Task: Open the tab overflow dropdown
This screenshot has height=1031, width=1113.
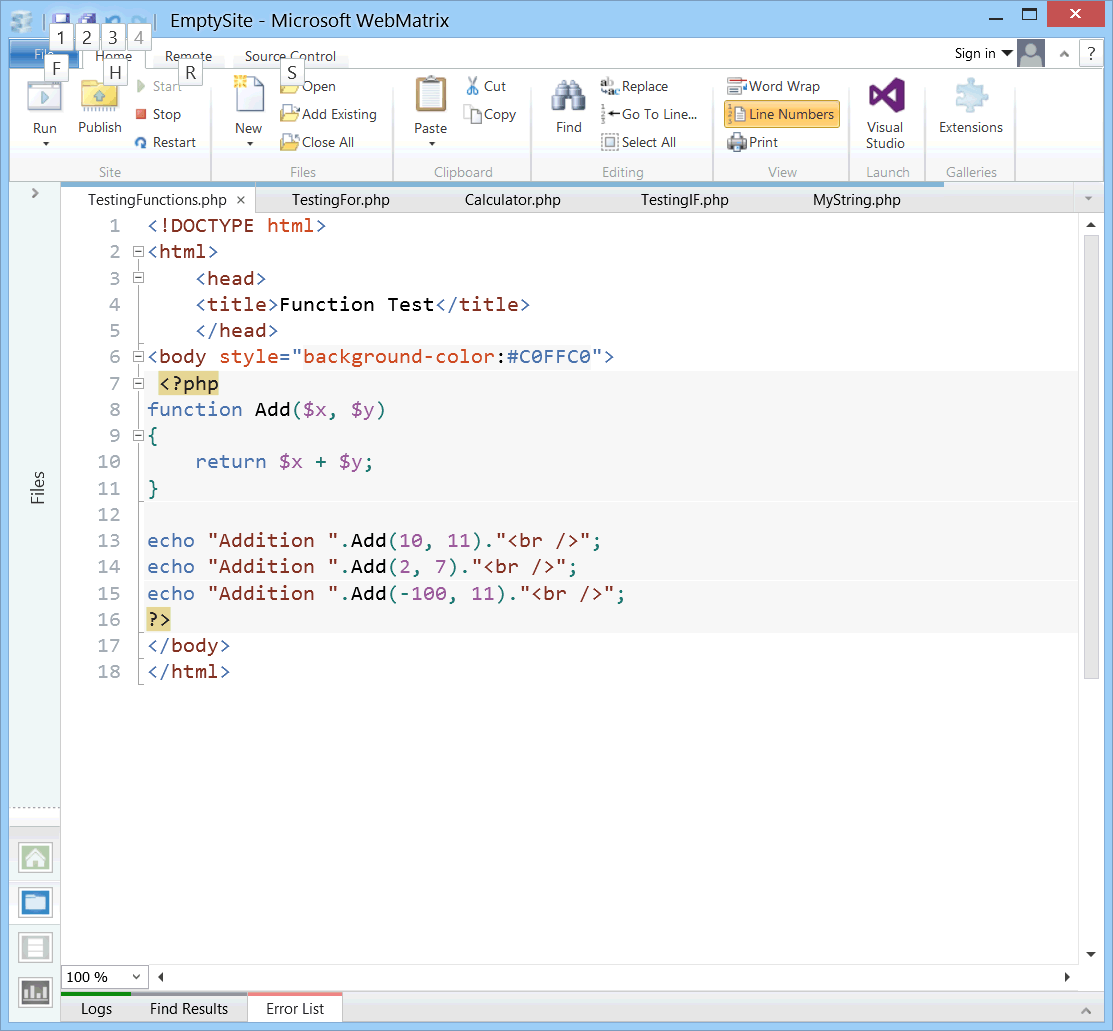Action: 1088,199
